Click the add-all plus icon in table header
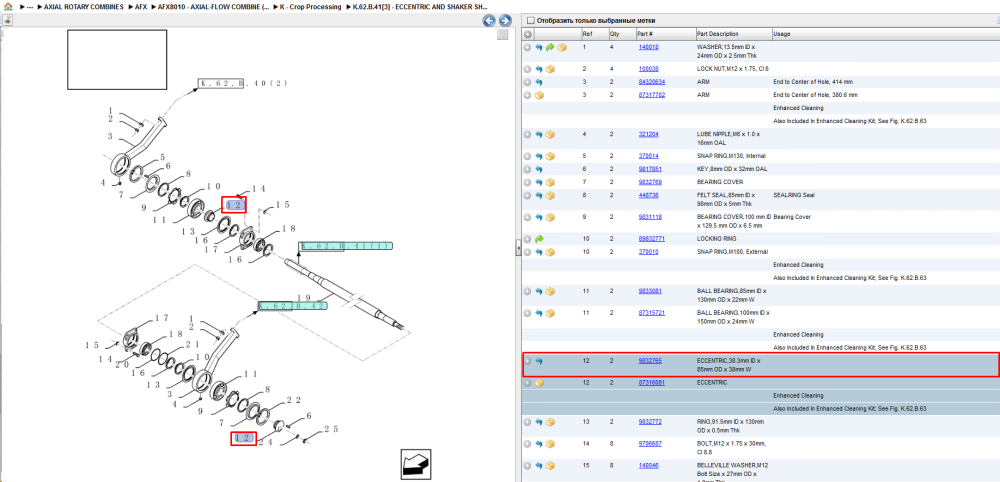Viewport: 1000px width, 482px height. pyautogui.click(x=528, y=34)
